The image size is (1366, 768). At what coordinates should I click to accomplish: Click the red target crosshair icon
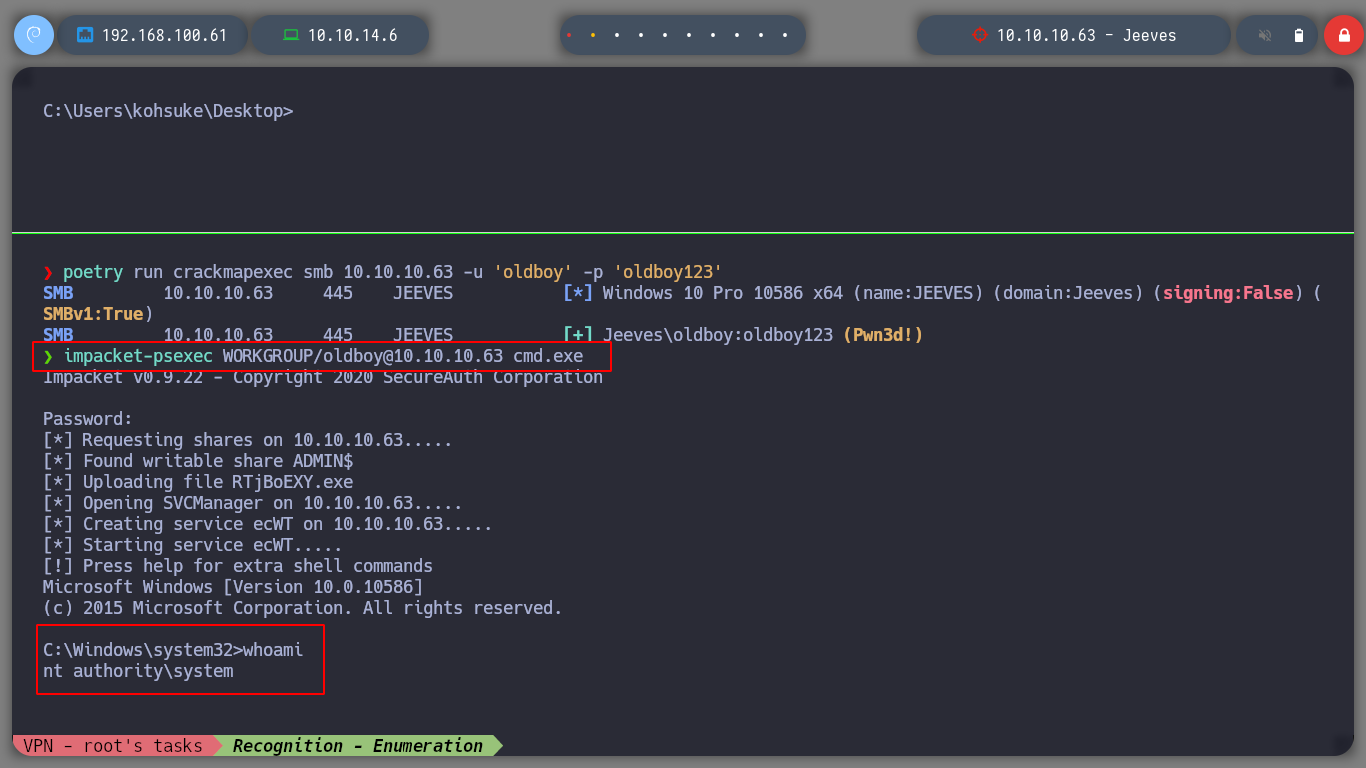(979, 35)
